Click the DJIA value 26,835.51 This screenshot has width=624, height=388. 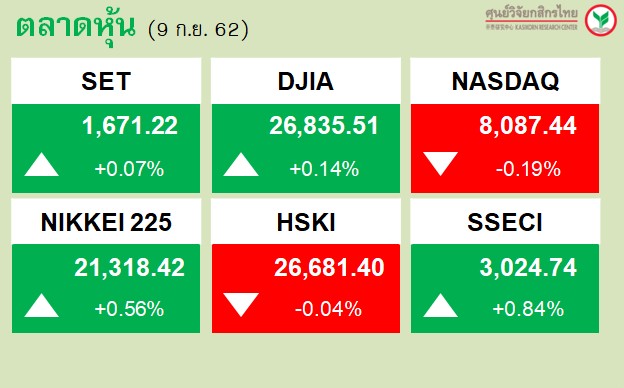point(324,126)
